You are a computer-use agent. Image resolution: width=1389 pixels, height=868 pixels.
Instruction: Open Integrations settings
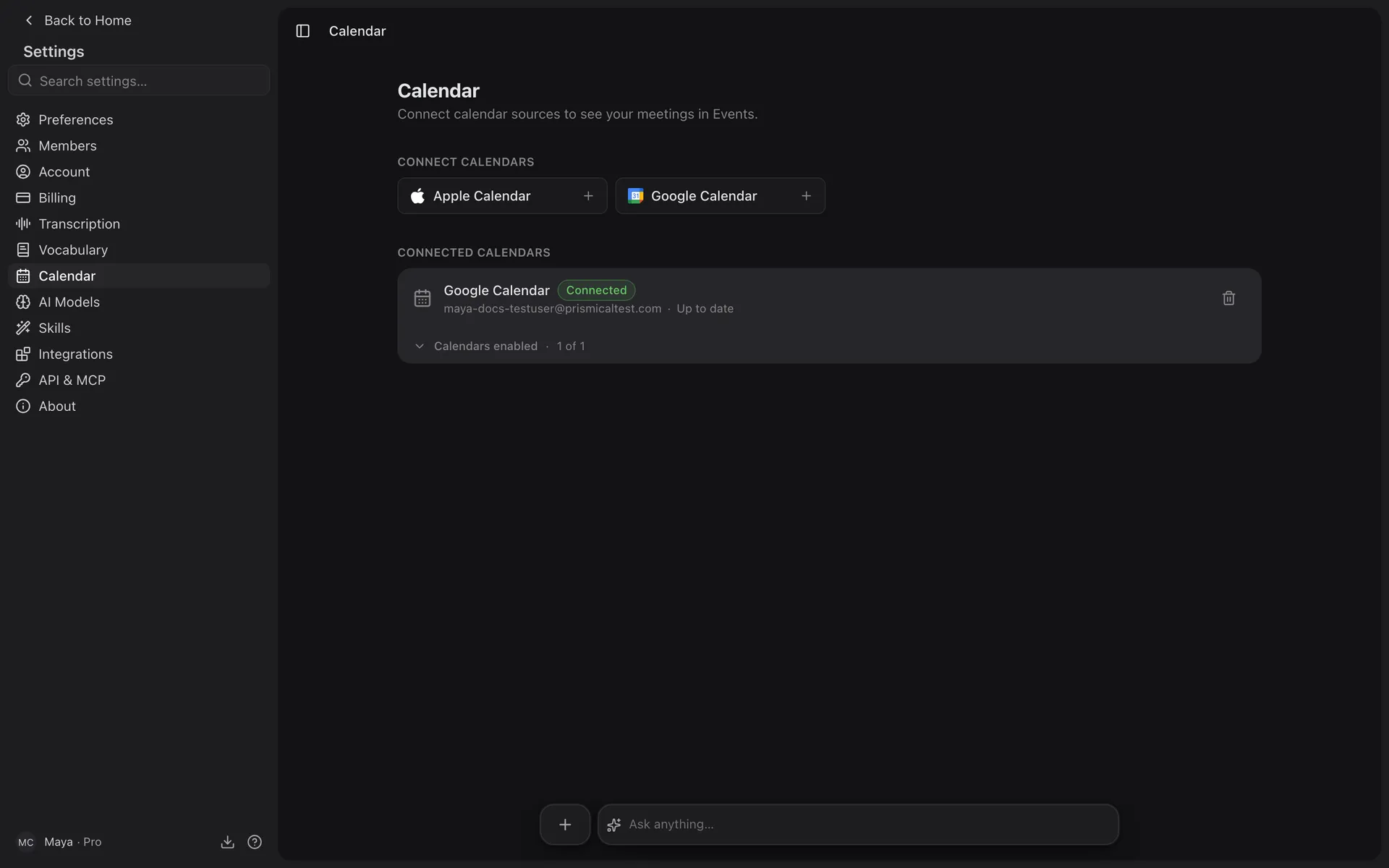pyautogui.click(x=139, y=354)
